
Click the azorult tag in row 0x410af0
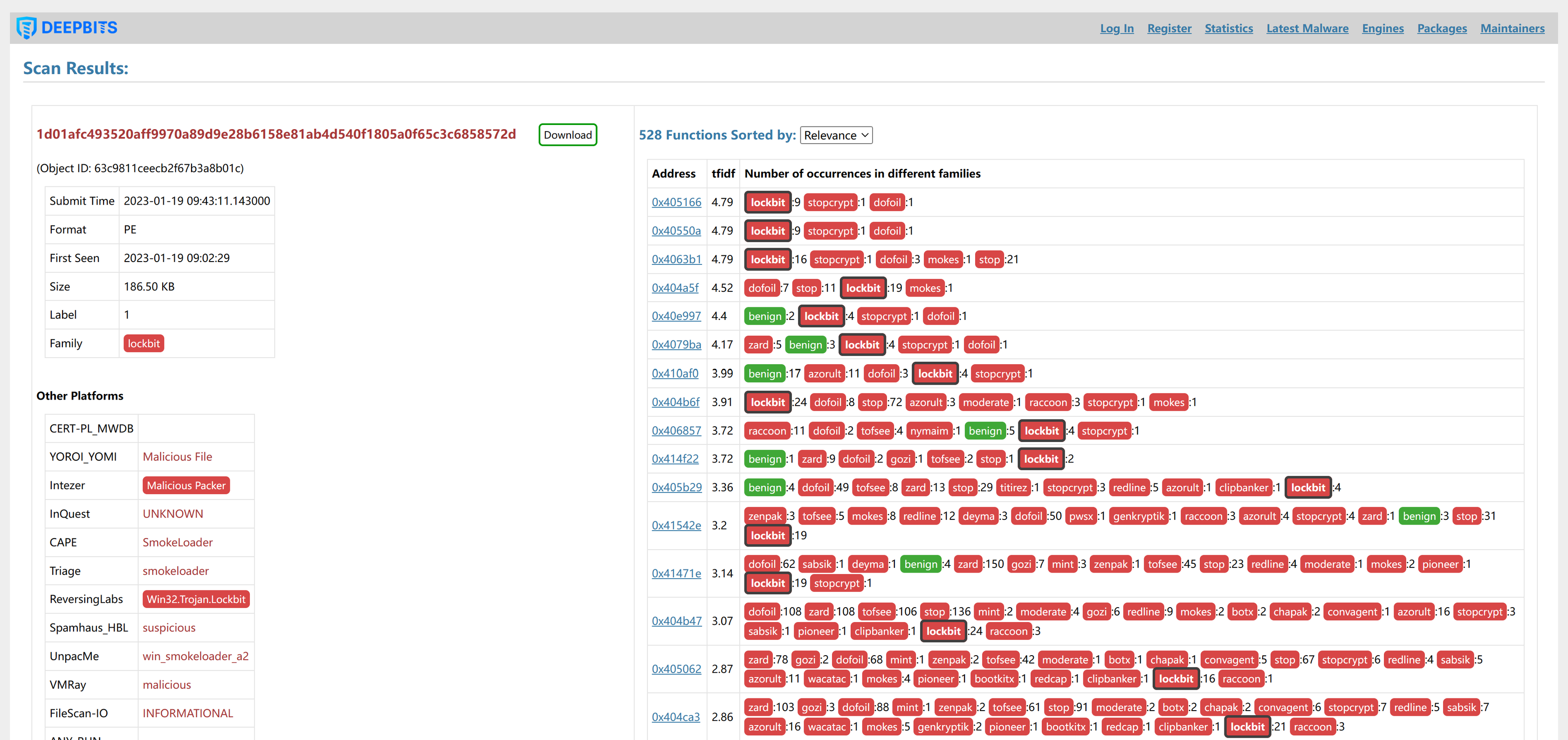click(824, 373)
